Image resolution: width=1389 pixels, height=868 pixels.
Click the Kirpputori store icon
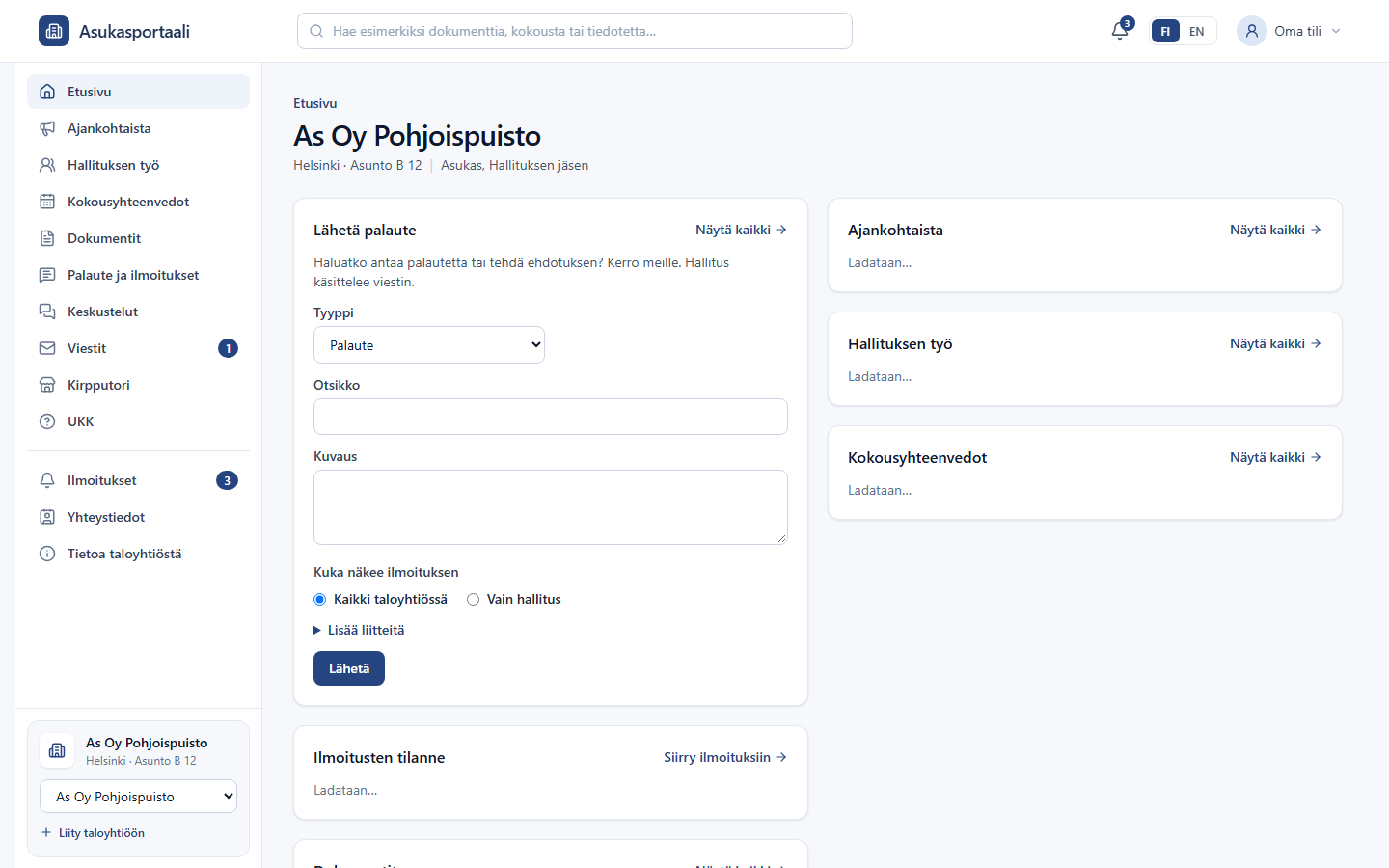click(x=47, y=385)
